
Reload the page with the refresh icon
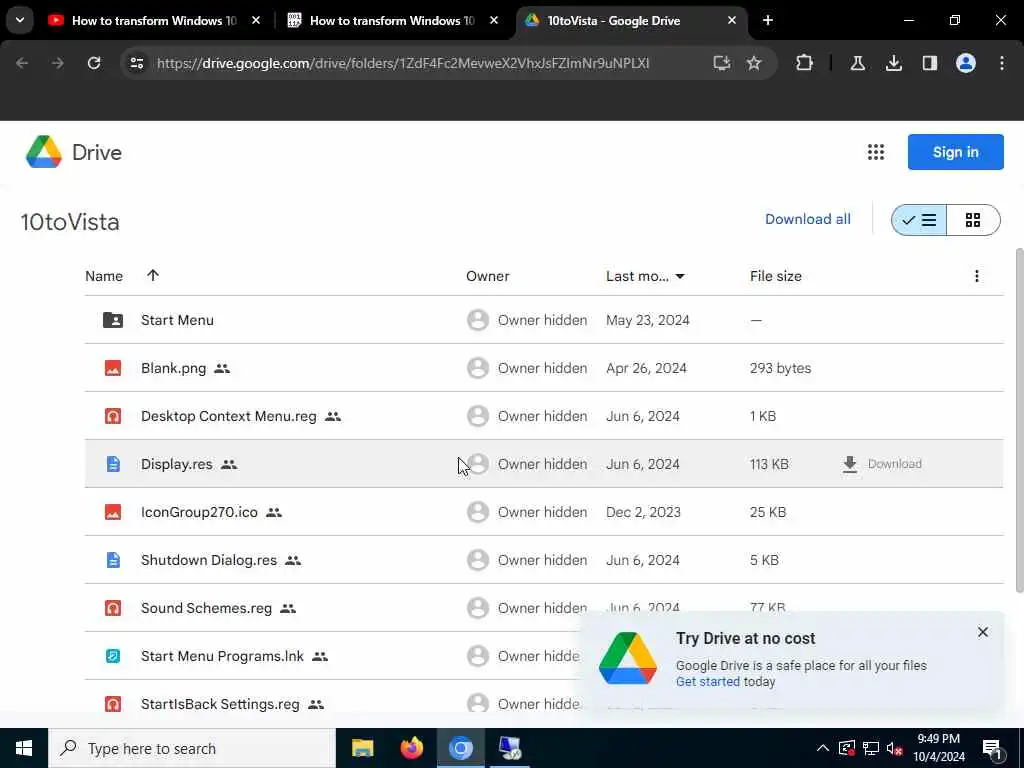click(94, 63)
